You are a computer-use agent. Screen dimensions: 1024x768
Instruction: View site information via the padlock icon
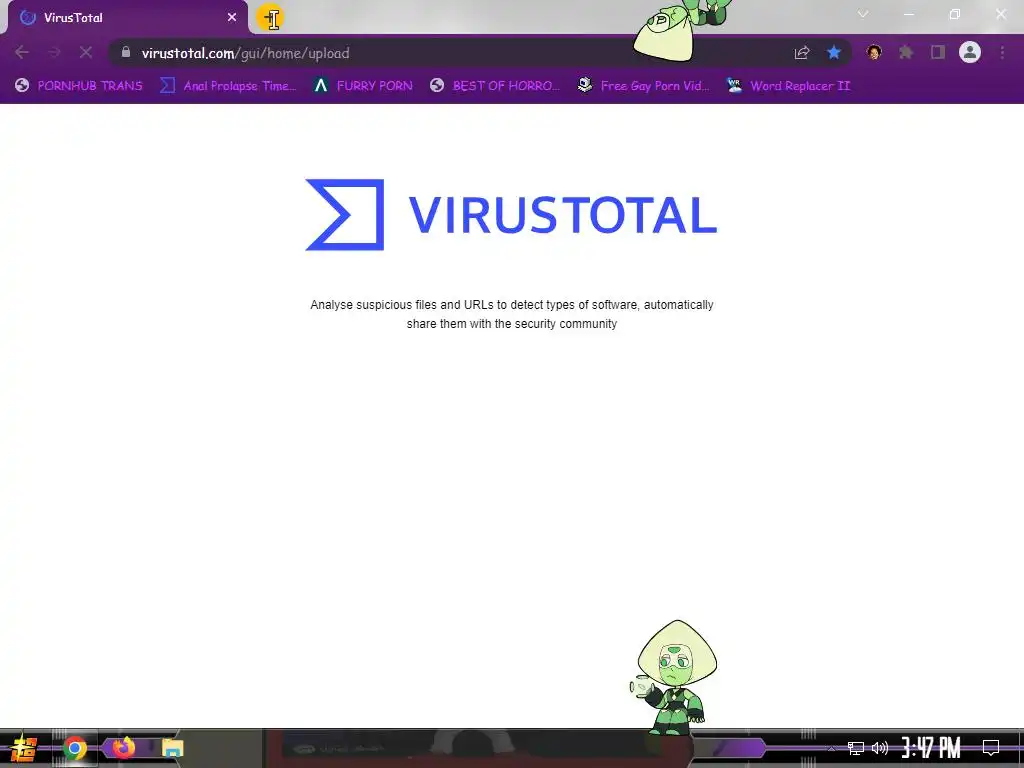pos(126,52)
